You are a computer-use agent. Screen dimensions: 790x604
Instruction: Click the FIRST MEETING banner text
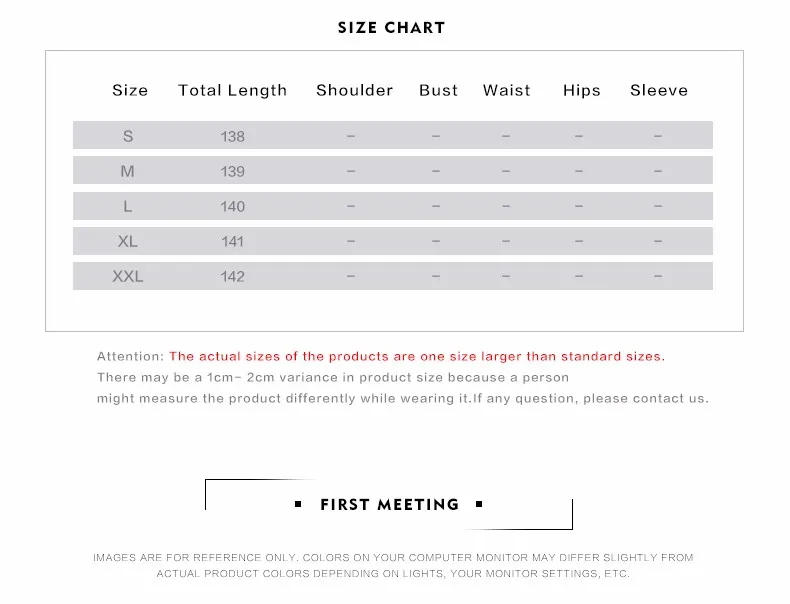pyautogui.click(x=389, y=504)
